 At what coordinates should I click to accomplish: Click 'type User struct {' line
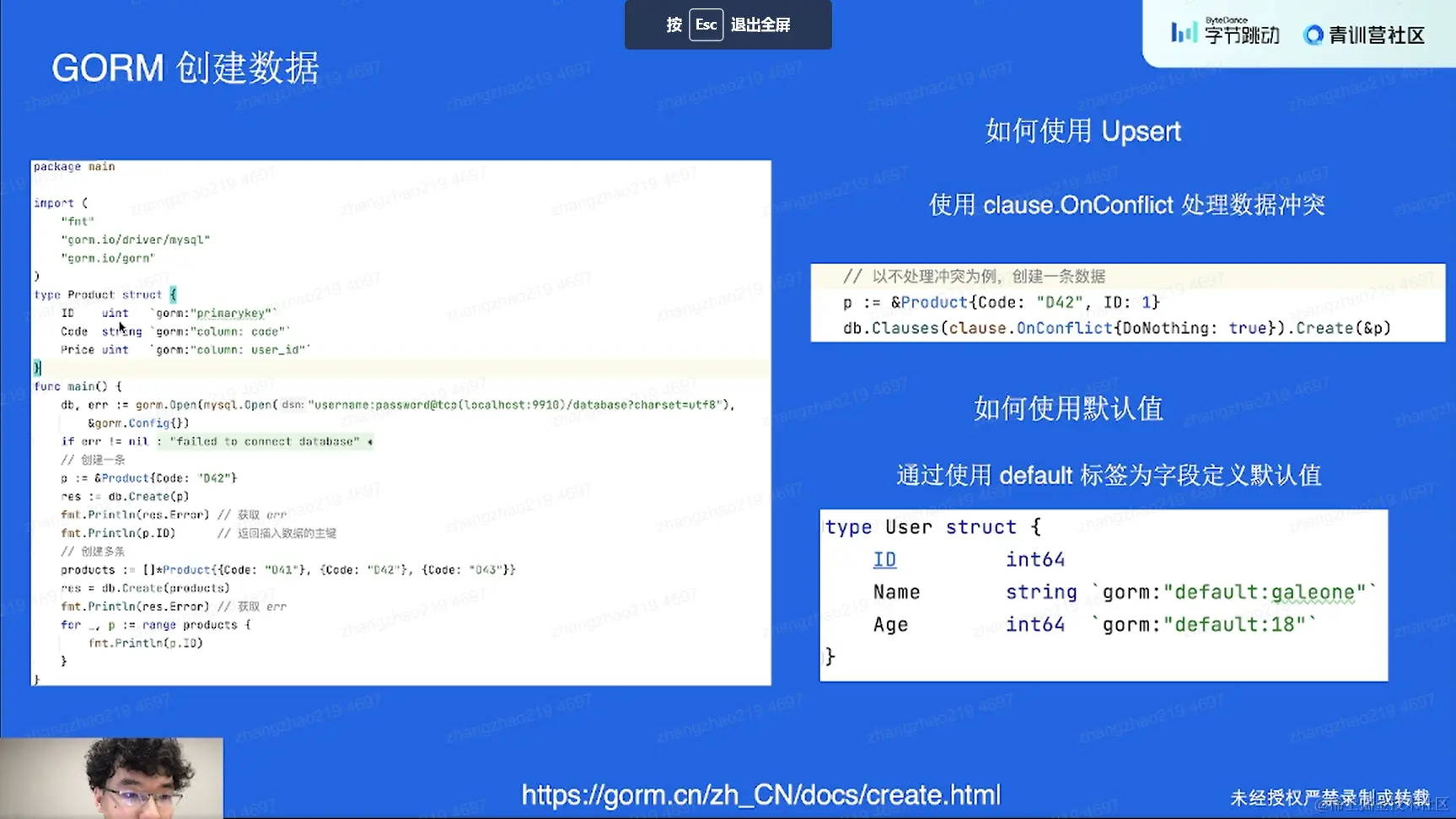point(933,527)
